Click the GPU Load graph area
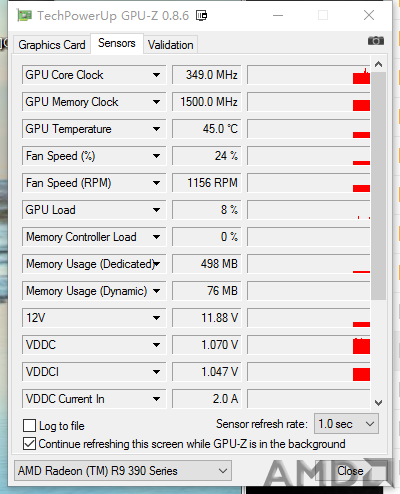The width and height of the screenshot is (400, 494). click(309, 210)
